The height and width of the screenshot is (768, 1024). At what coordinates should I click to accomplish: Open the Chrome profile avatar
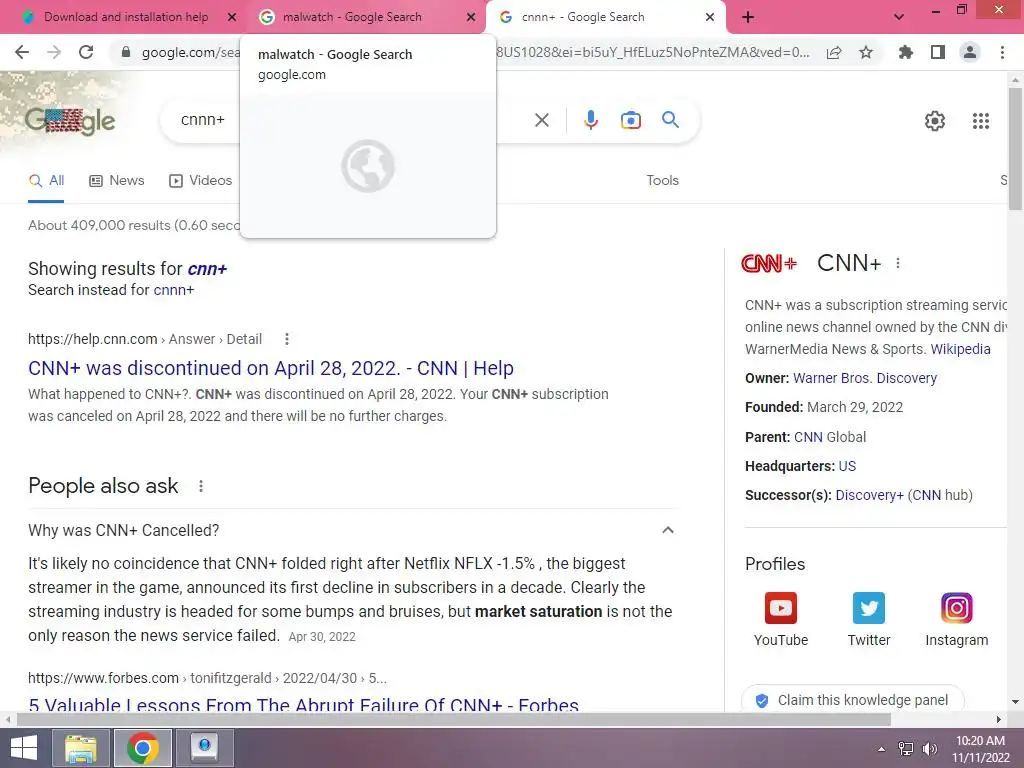pyautogui.click(x=970, y=52)
